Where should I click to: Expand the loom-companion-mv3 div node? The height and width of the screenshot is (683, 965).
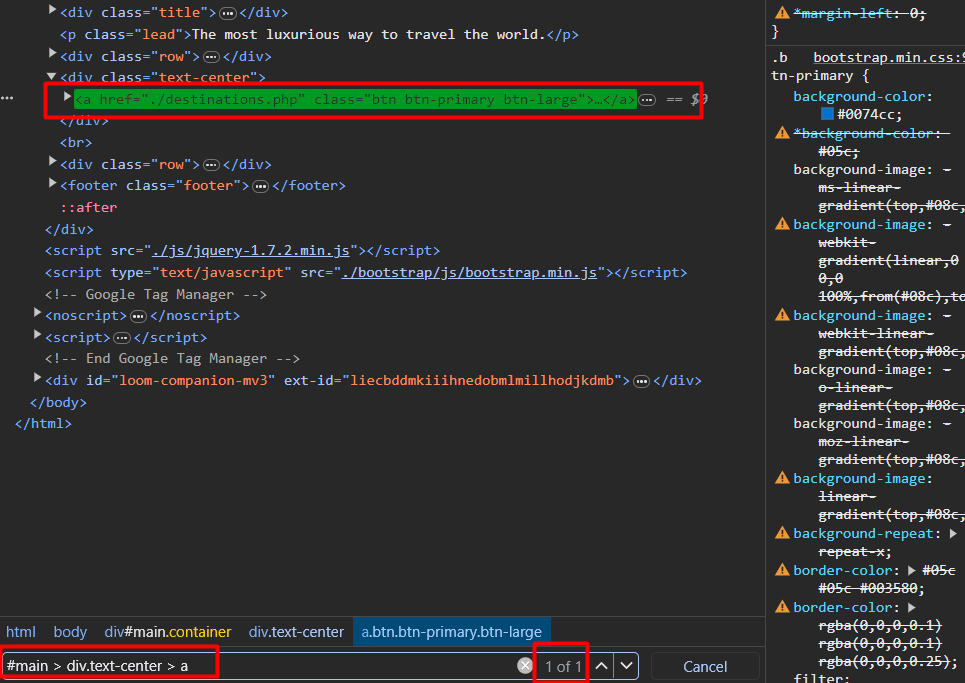38,378
